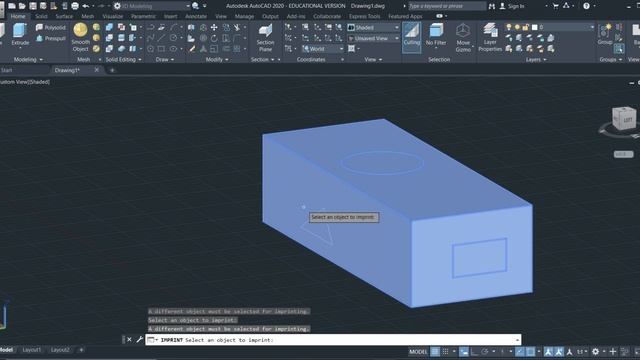The width and height of the screenshot is (640, 360).
Task: Click the Rotate tool in Modify panel
Action: (214, 38)
